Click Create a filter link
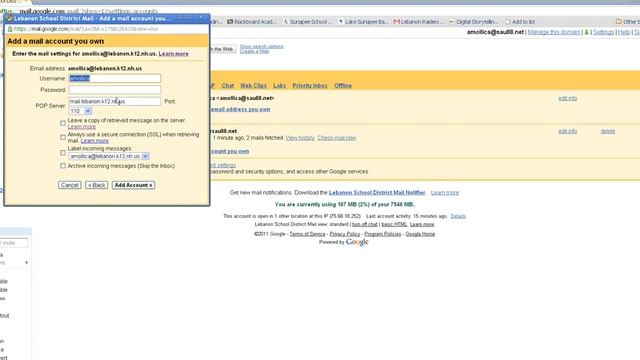640x360 pixels. pyautogui.click(x=254, y=51)
